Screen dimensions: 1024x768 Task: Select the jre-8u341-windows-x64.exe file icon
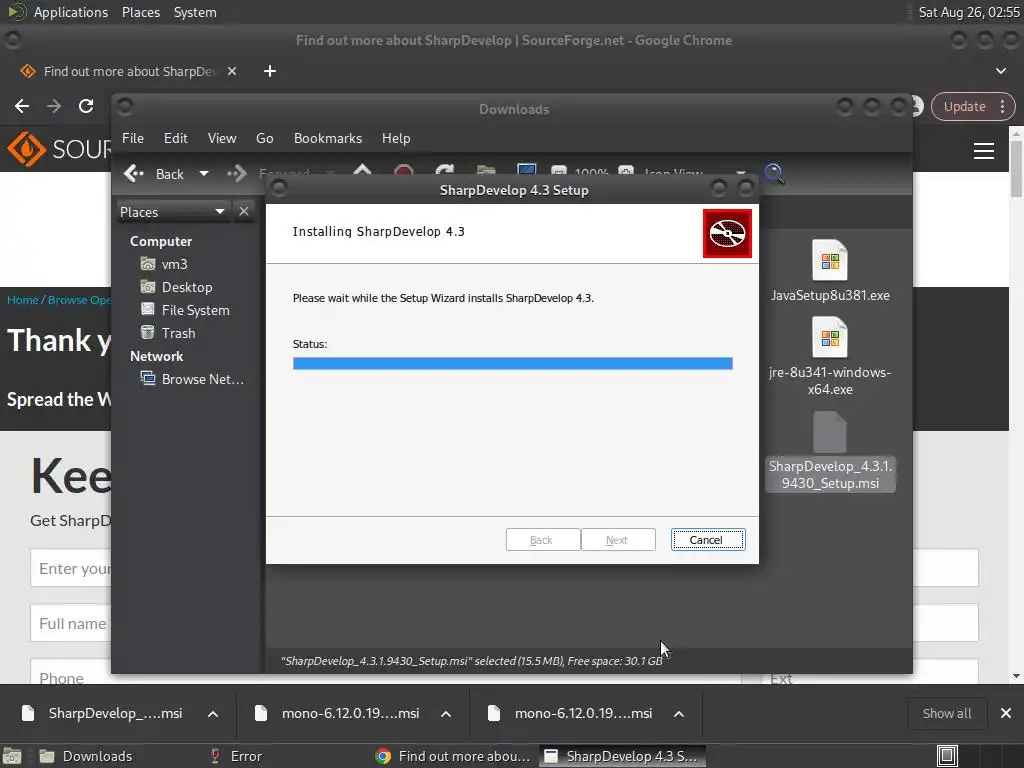coord(829,337)
